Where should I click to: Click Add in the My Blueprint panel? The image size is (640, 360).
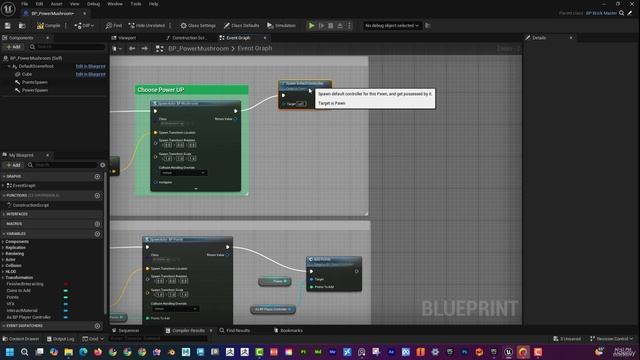pos(13,165)
